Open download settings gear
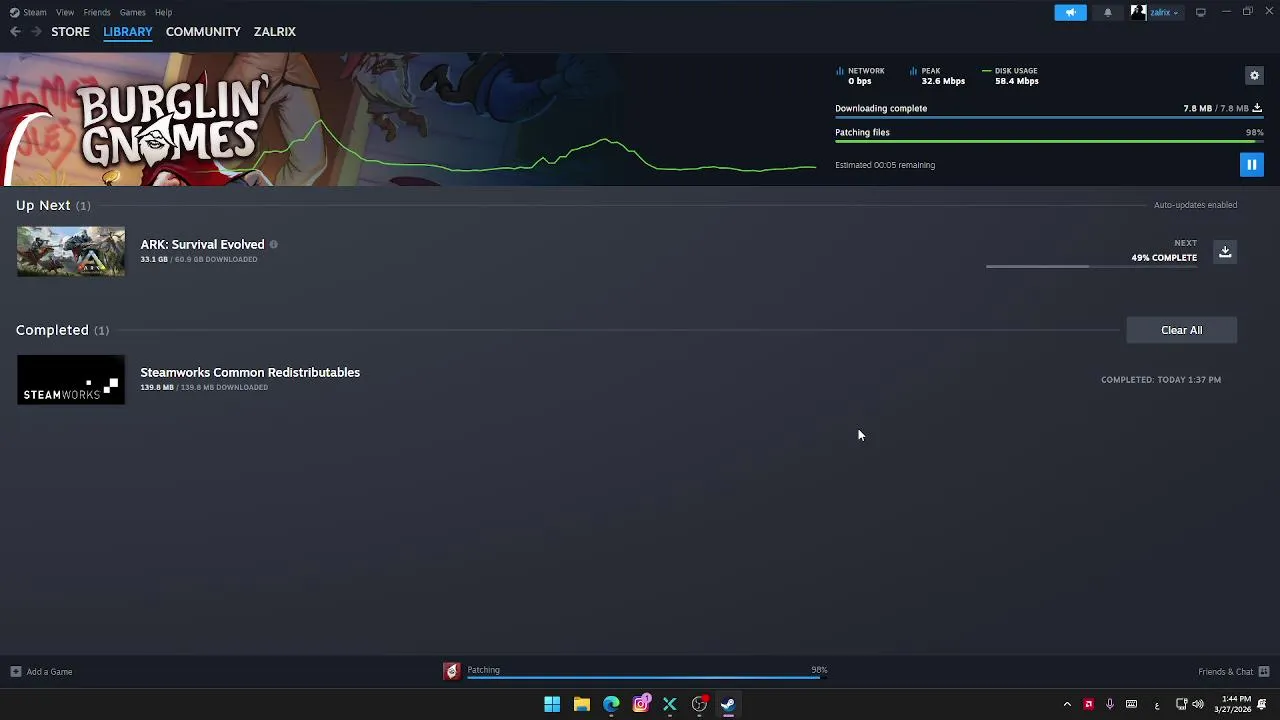This screenshot has height=720, width=1280. click(1254, 75)
